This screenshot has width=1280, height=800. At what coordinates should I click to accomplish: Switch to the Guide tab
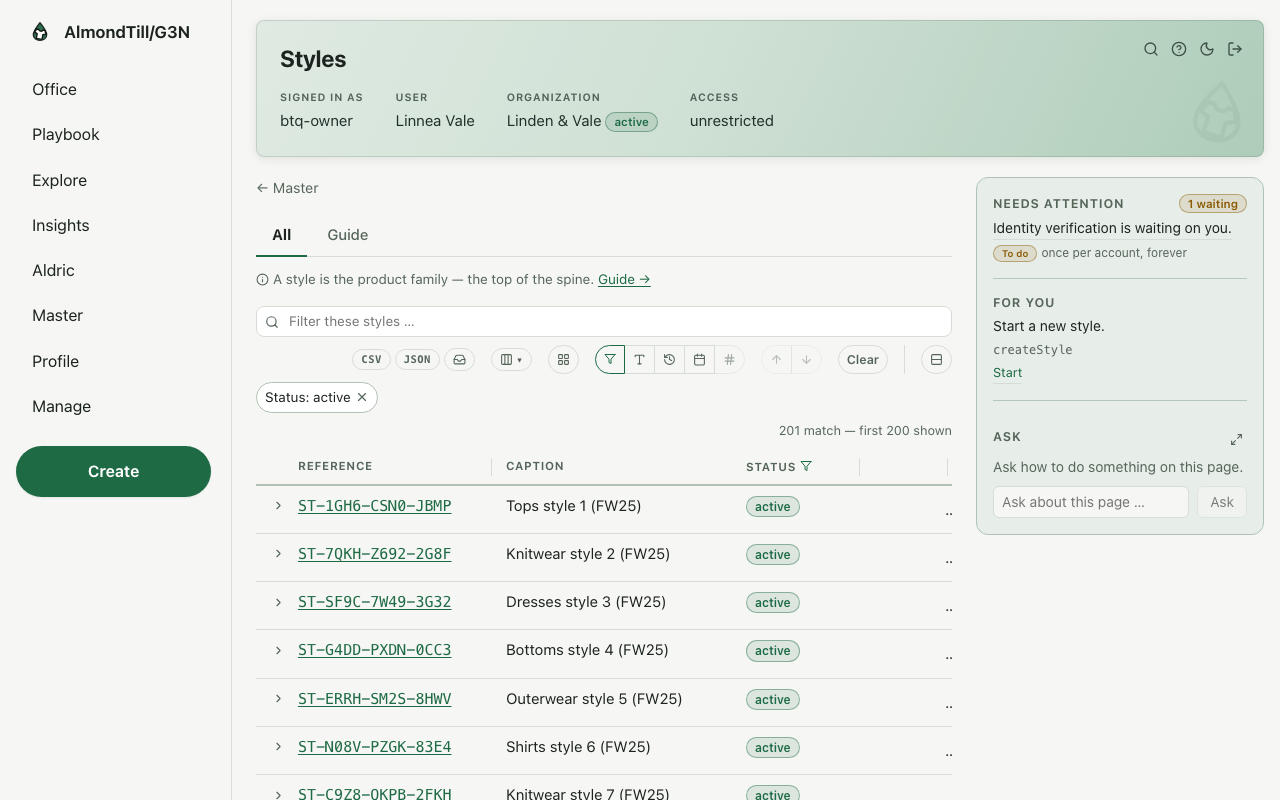(x=348, y=235)
